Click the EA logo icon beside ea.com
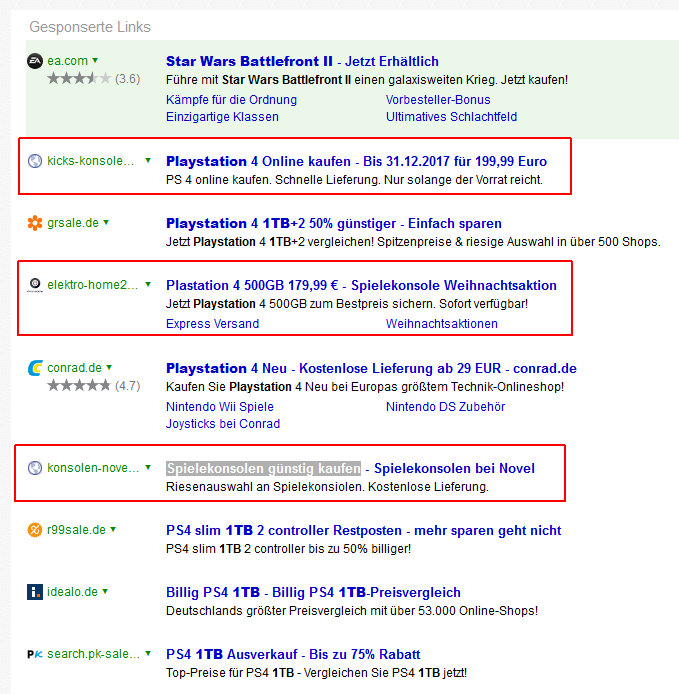The height and width of the screenshot is (694, 679). [35, 61]
